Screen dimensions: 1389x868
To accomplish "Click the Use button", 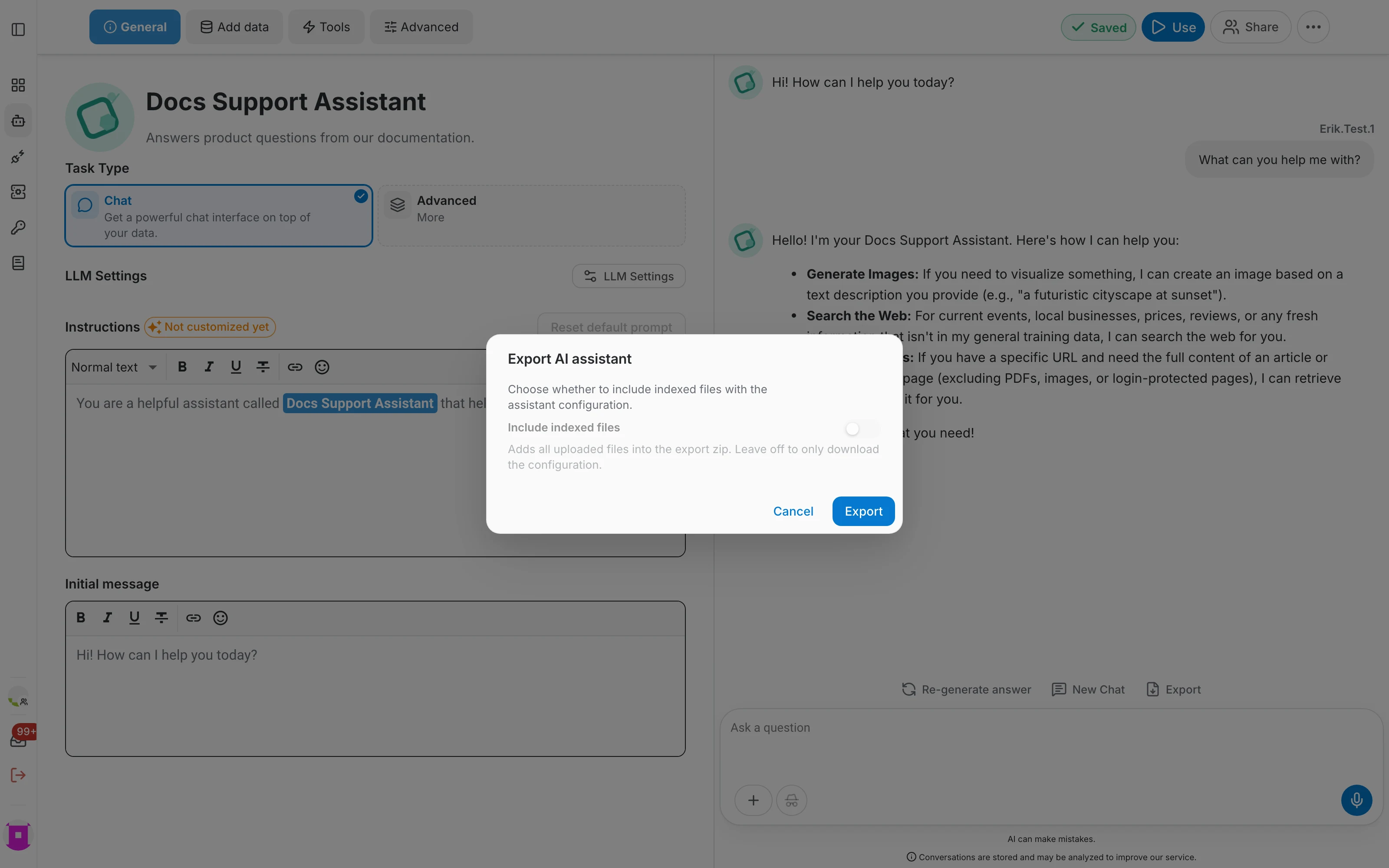I will coord(1173,27).
